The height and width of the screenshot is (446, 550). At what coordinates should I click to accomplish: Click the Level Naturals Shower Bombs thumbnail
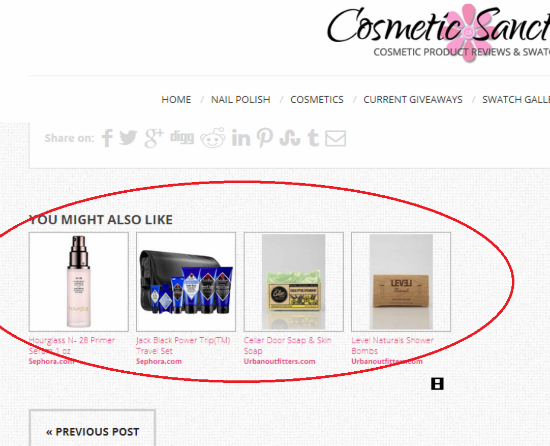pos(401,282)
